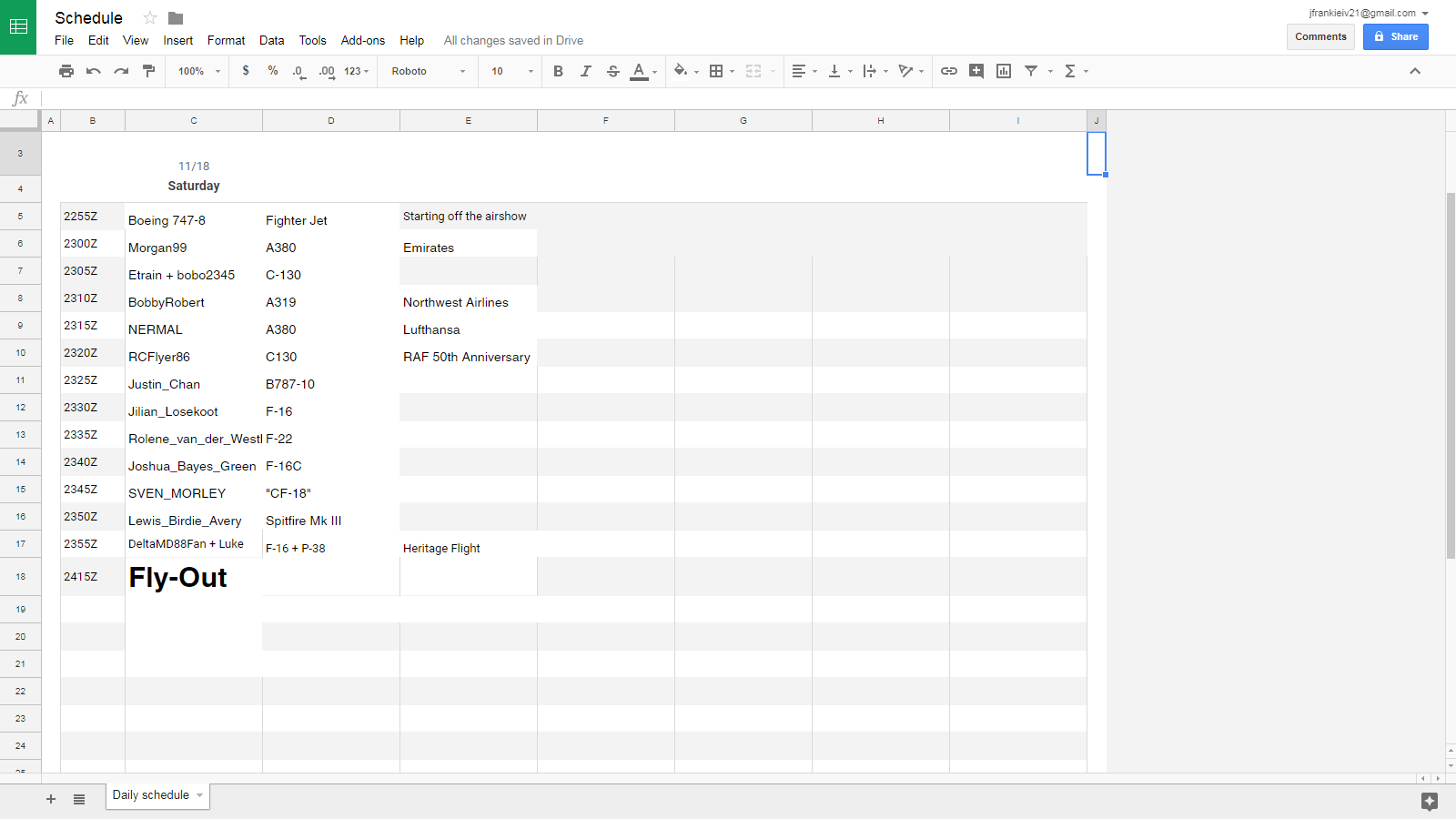The height and width of the screenshot is (819, 1456).
Task: Open the font size 10 dropdown
Action: pyautogui.click(x=512, y=71)
